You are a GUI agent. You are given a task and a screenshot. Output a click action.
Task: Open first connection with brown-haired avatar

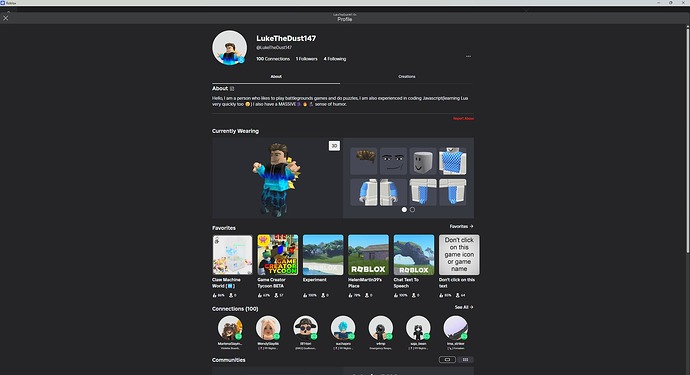pyautogui.click(x=230, y=328)
